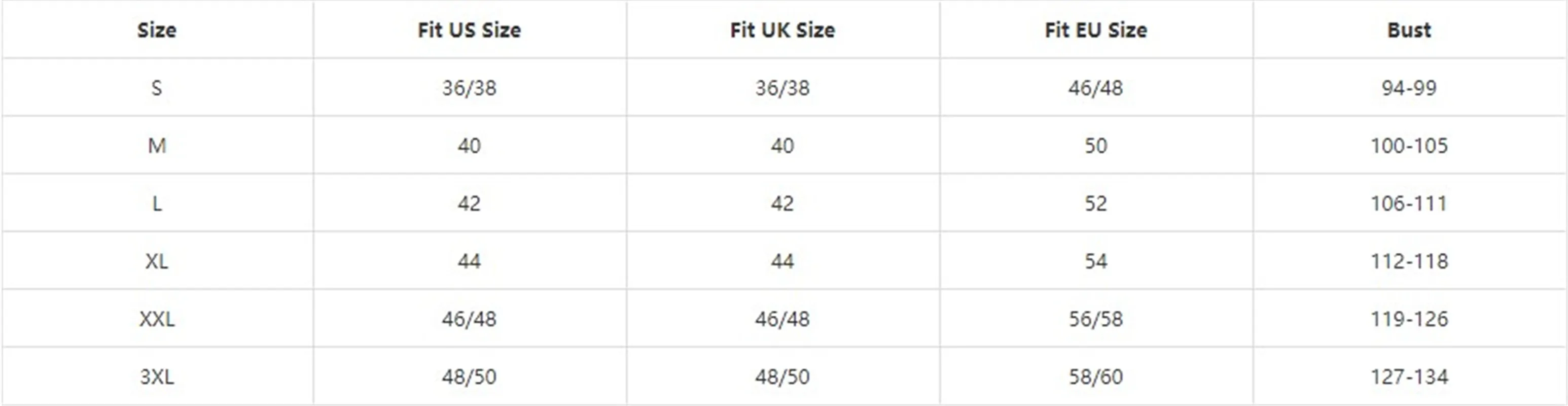Click EU size 52 cell
The image size is (1568, 406).
(x=1096, y=204)
